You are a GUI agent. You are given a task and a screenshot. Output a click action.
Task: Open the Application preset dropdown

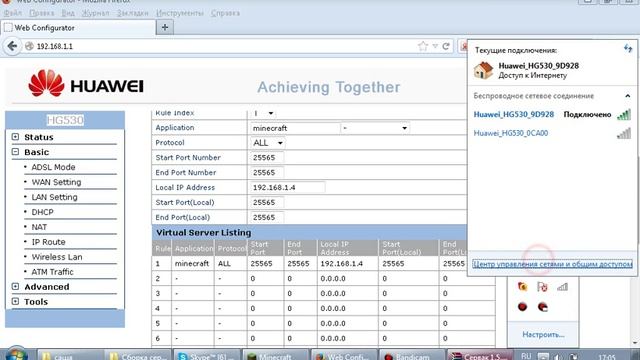(375, 128)
